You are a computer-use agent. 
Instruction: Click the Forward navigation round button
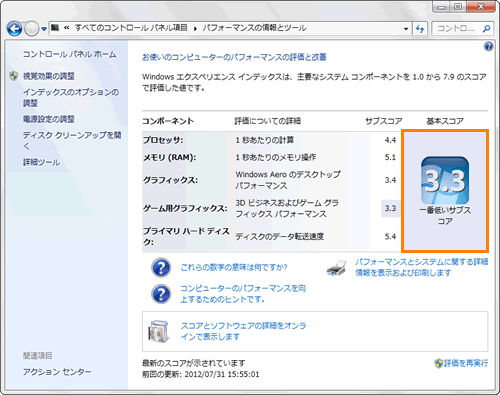pyautogui.click(x=32, y=29)
